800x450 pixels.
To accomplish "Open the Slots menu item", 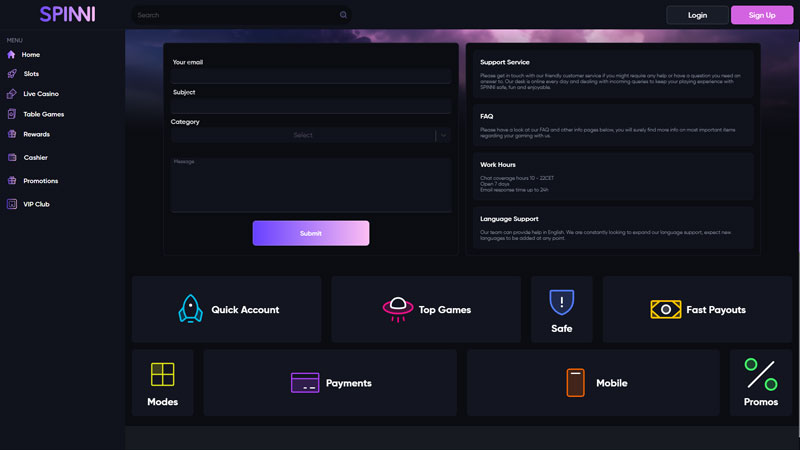I will (x=31, y=74).
